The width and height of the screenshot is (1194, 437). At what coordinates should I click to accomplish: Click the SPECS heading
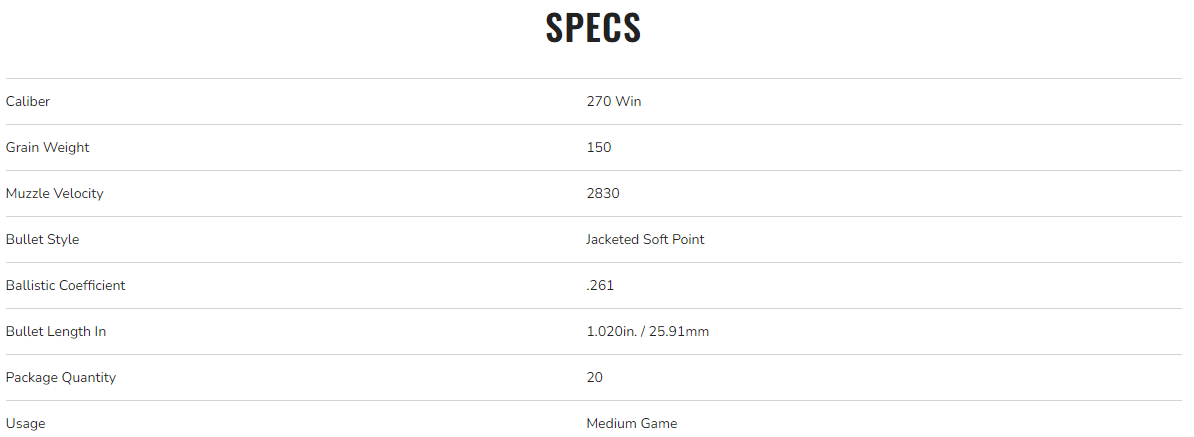[593, 28]
